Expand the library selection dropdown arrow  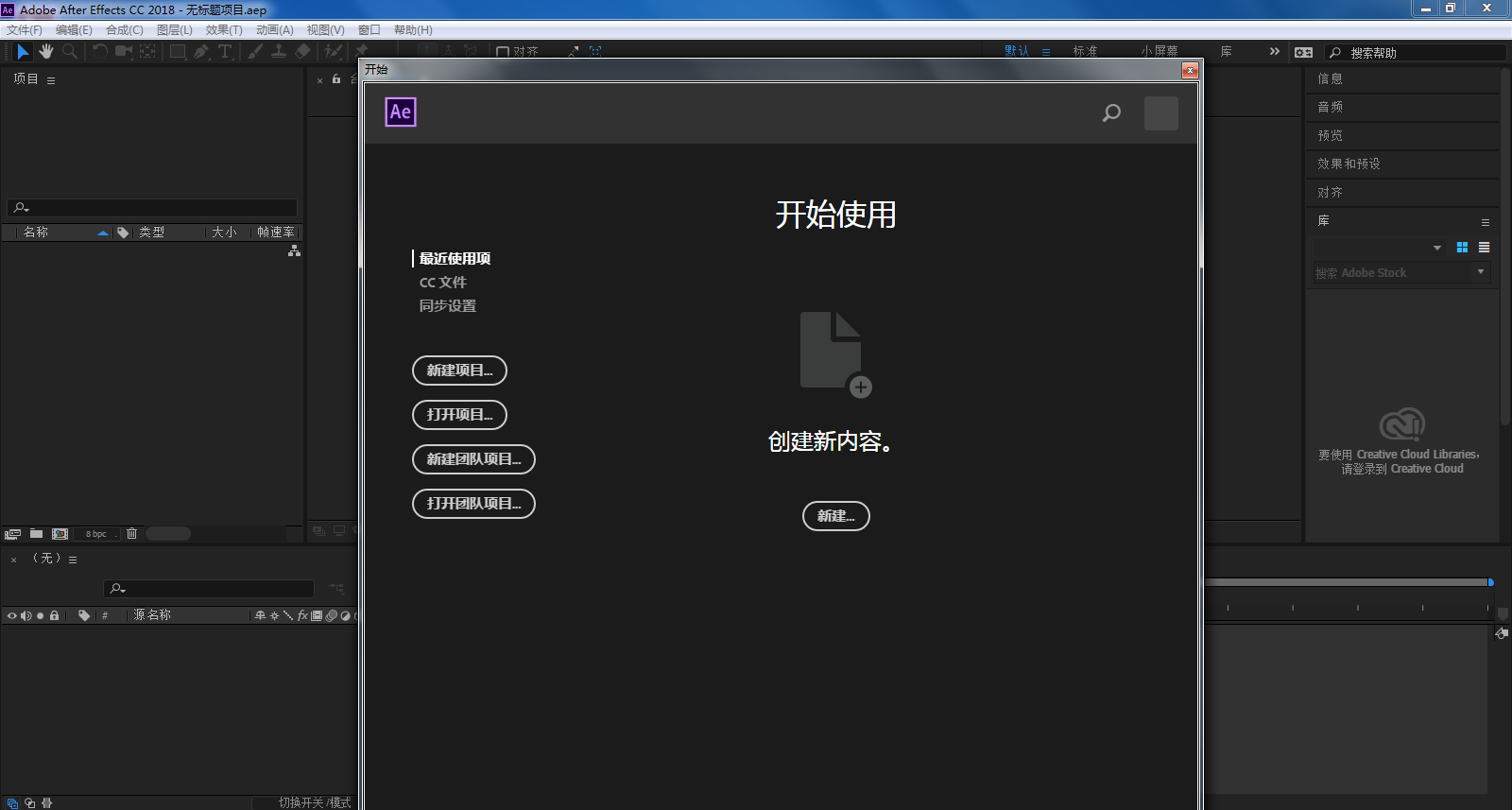coord(1437,248)
